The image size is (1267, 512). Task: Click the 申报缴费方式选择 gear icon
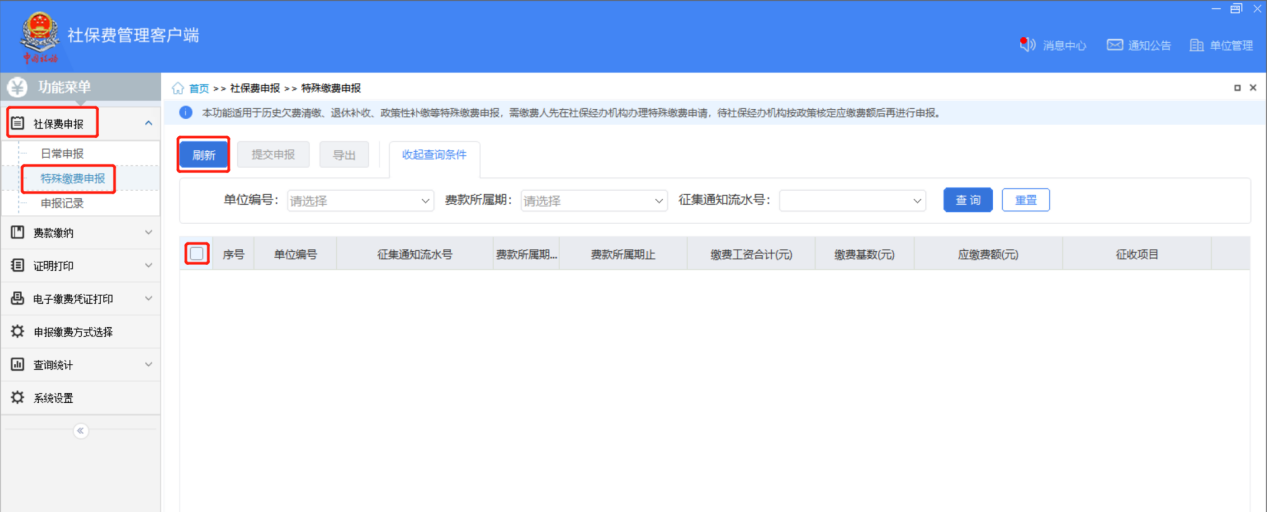17,332
